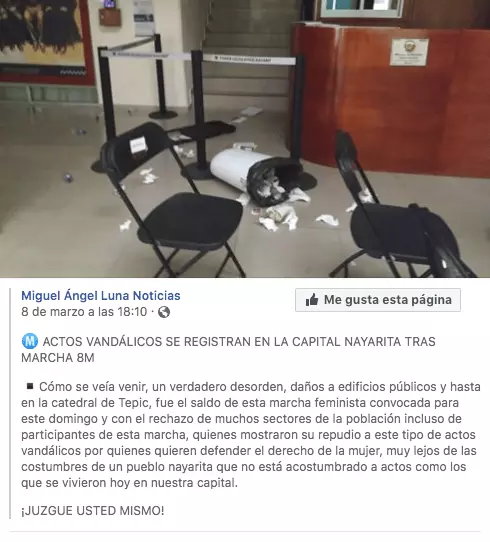
Task: Select the ACTOS VANDÁLICOS headline text
Action: [228, 349]
